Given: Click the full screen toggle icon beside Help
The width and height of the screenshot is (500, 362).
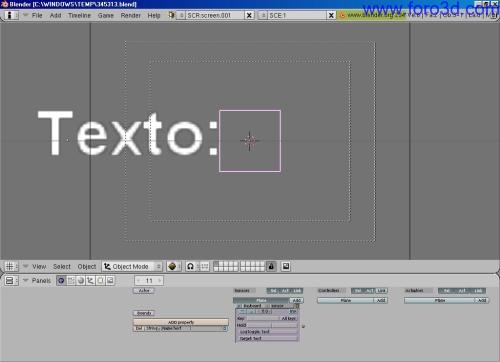Looking at the screenshot, I should tap(171, 15).
